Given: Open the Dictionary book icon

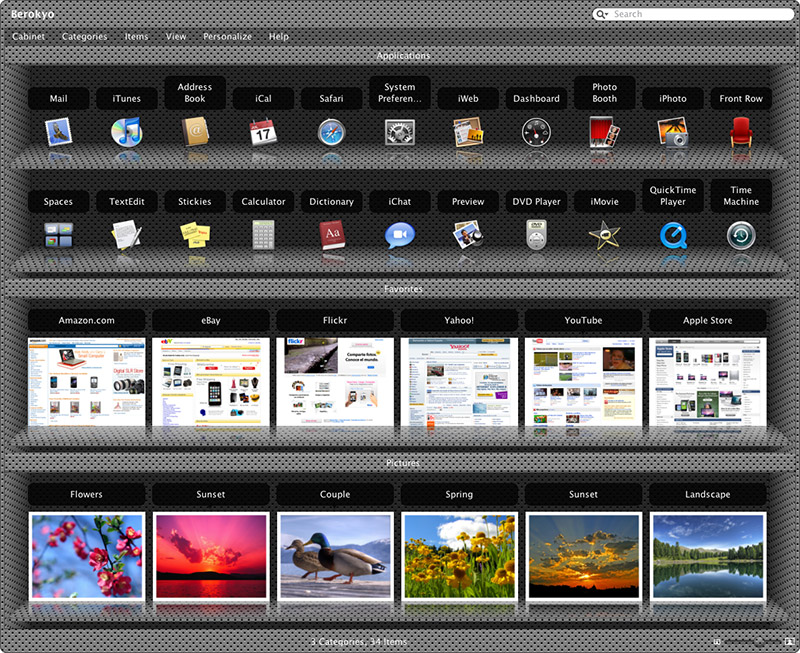Looking at the screenshot, I should (x=332, y=235).
